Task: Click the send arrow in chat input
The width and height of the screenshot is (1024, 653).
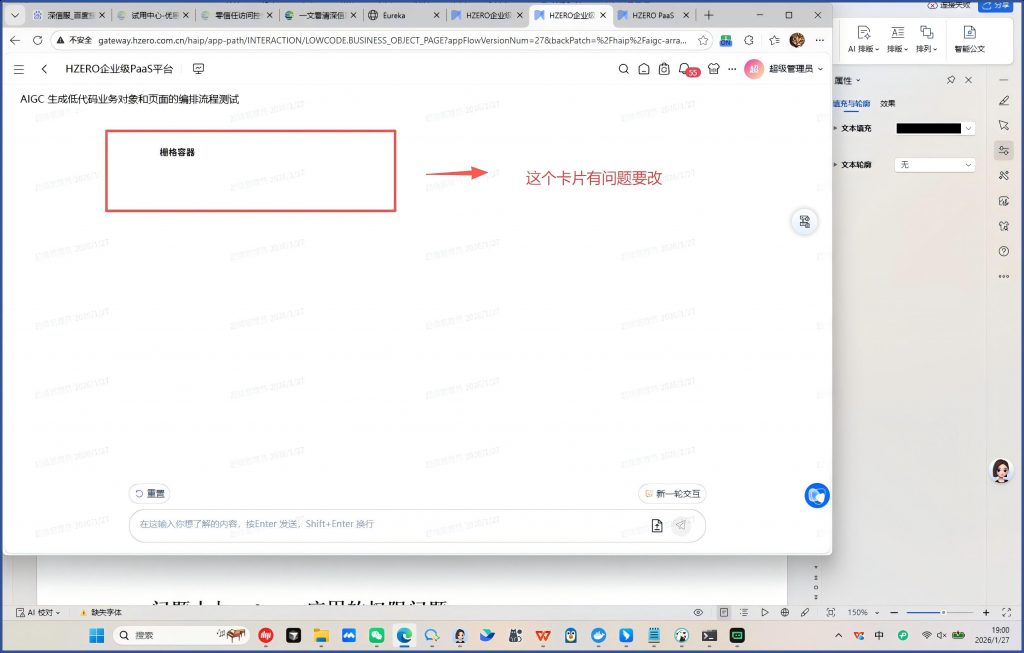Action: click(681, 525)
